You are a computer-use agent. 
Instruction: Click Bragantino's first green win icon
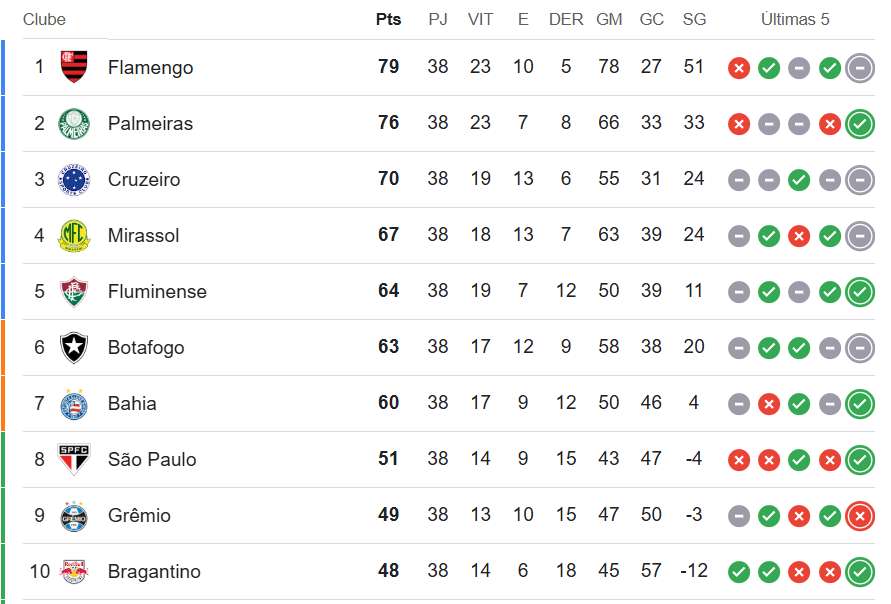tap(739, 572)
